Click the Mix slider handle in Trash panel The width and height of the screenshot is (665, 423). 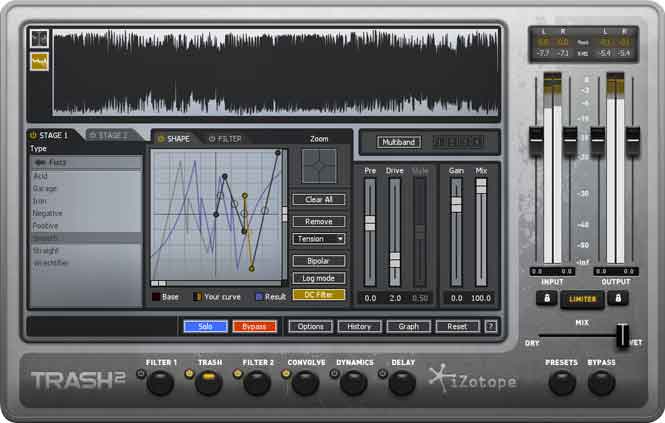tap(481, 186)
